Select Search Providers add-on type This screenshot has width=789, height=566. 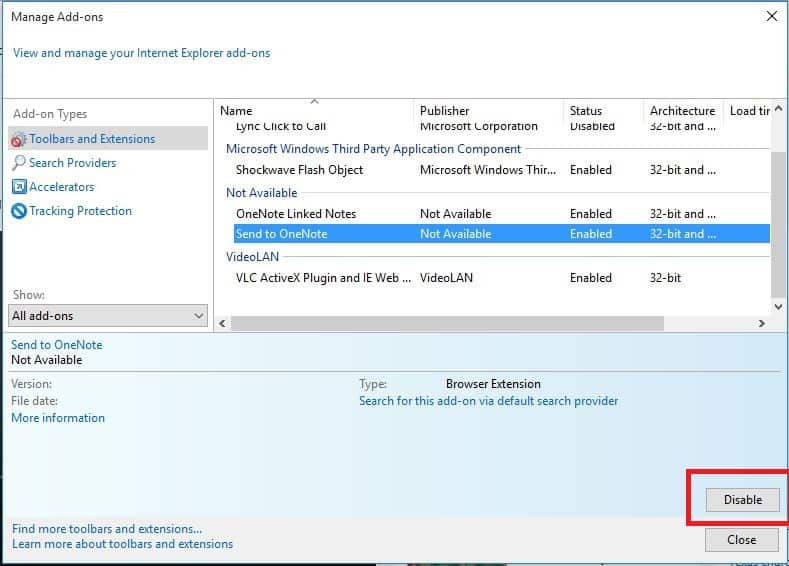[x=72, y=163]
